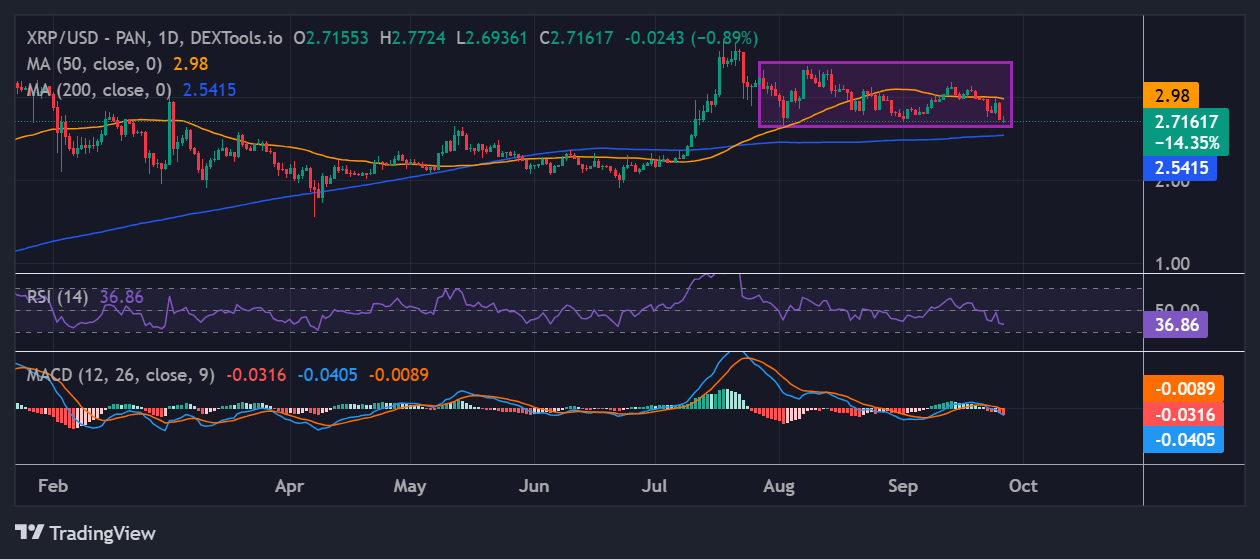The image size is (1260, 559).
Task: Click the high value H2.7724
Action: 412,38
